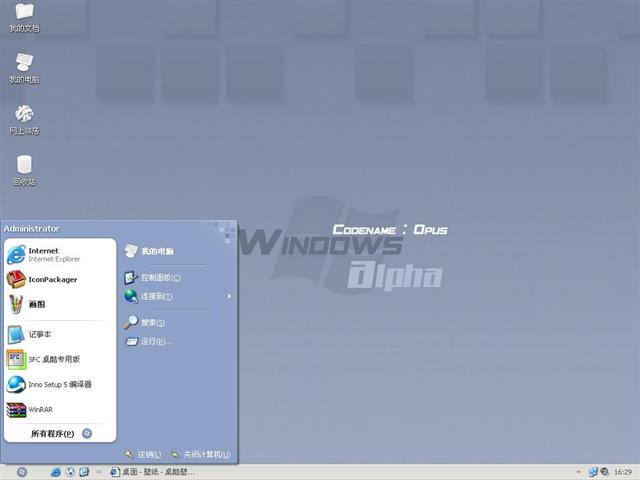Click the round dark system tray icon

pyautogui.click(x=604, y=472)
